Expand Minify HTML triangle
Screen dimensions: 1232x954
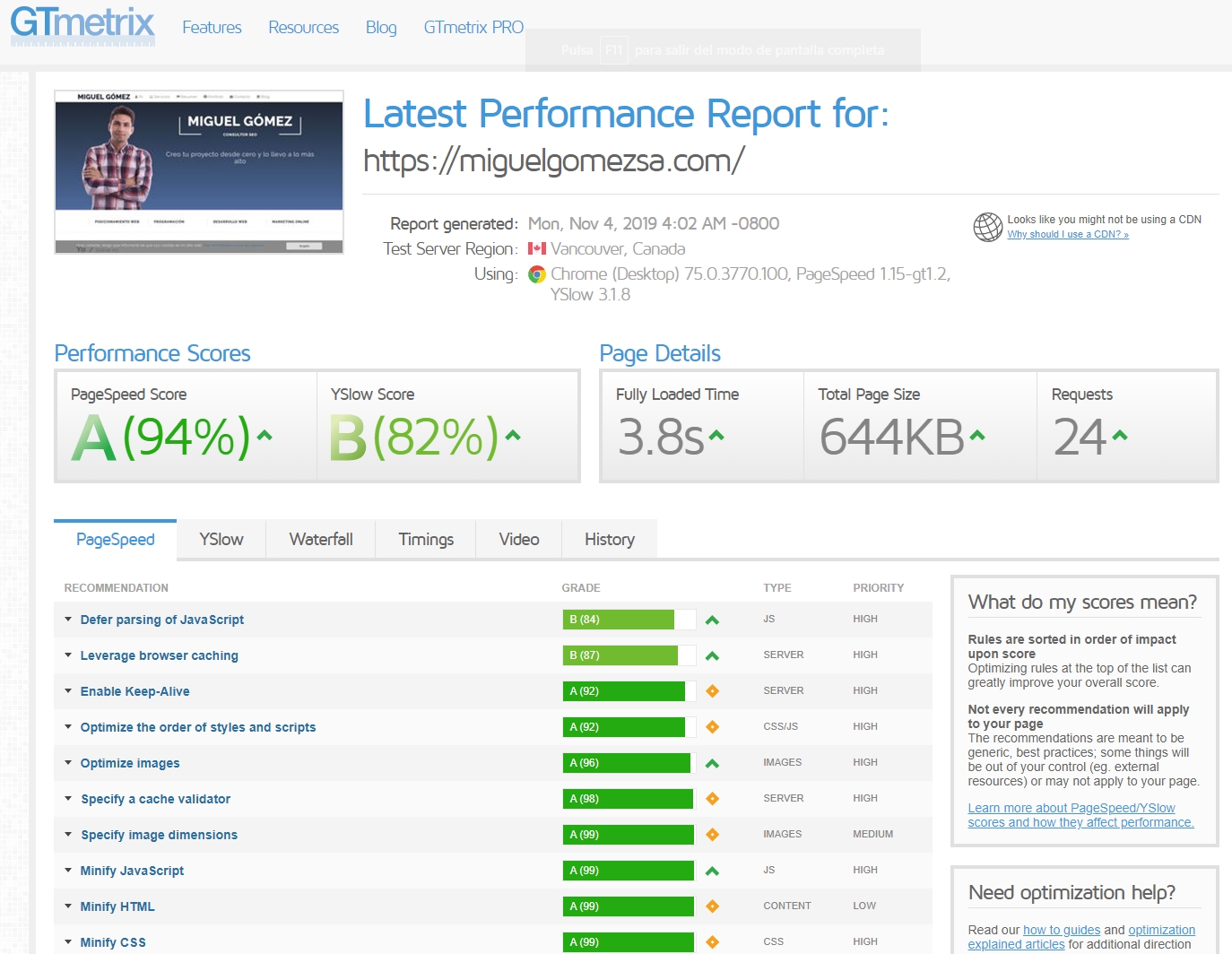pyautogui.click(x=68, y=906)
